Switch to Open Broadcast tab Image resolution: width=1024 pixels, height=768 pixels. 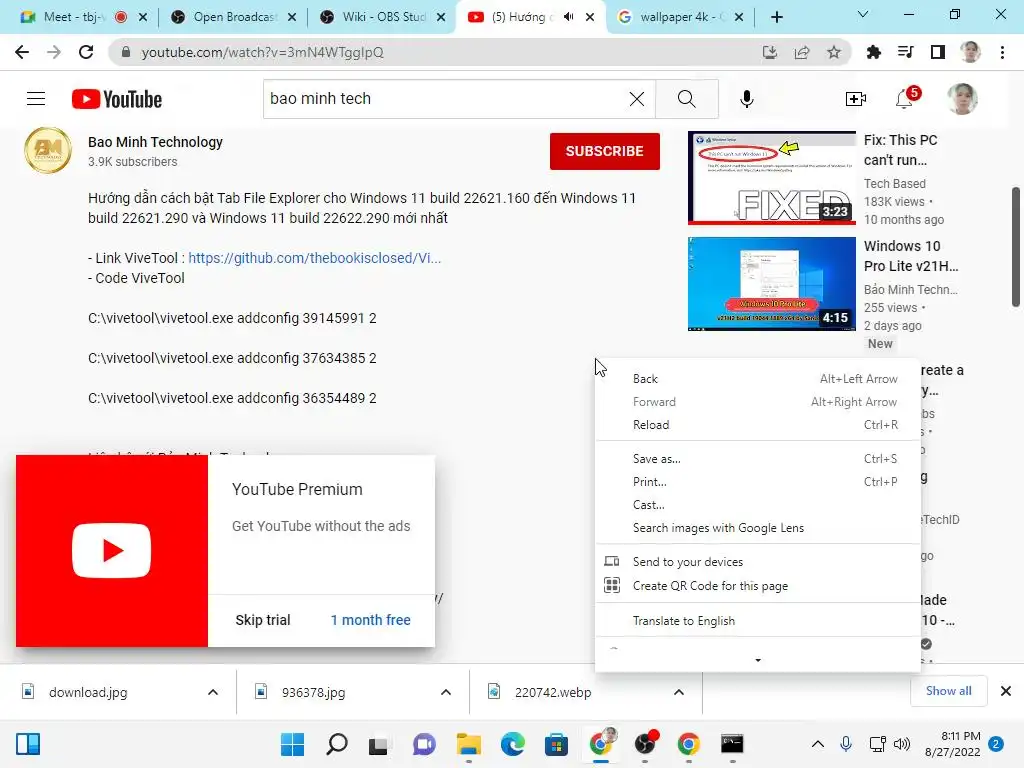click(x=234, y=17)
